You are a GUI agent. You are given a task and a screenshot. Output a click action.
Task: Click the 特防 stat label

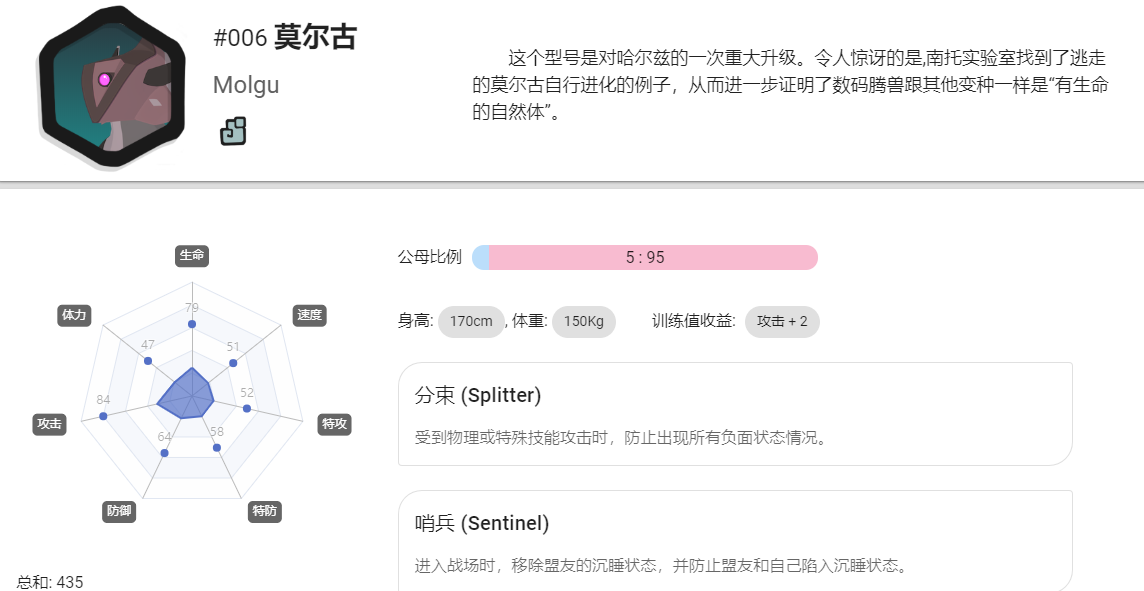[x=264, y=511]
